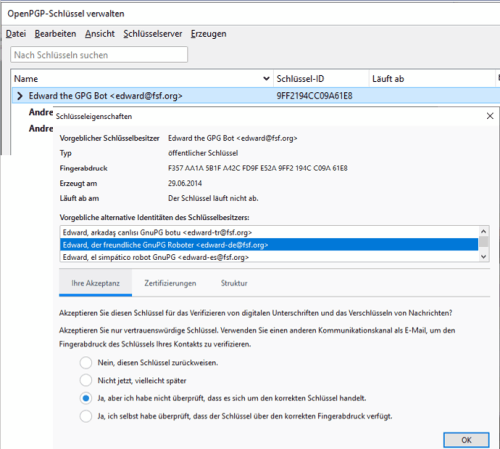Open the Bearbeiten menu
Viewport: 500px width, 449px height.
55,34
